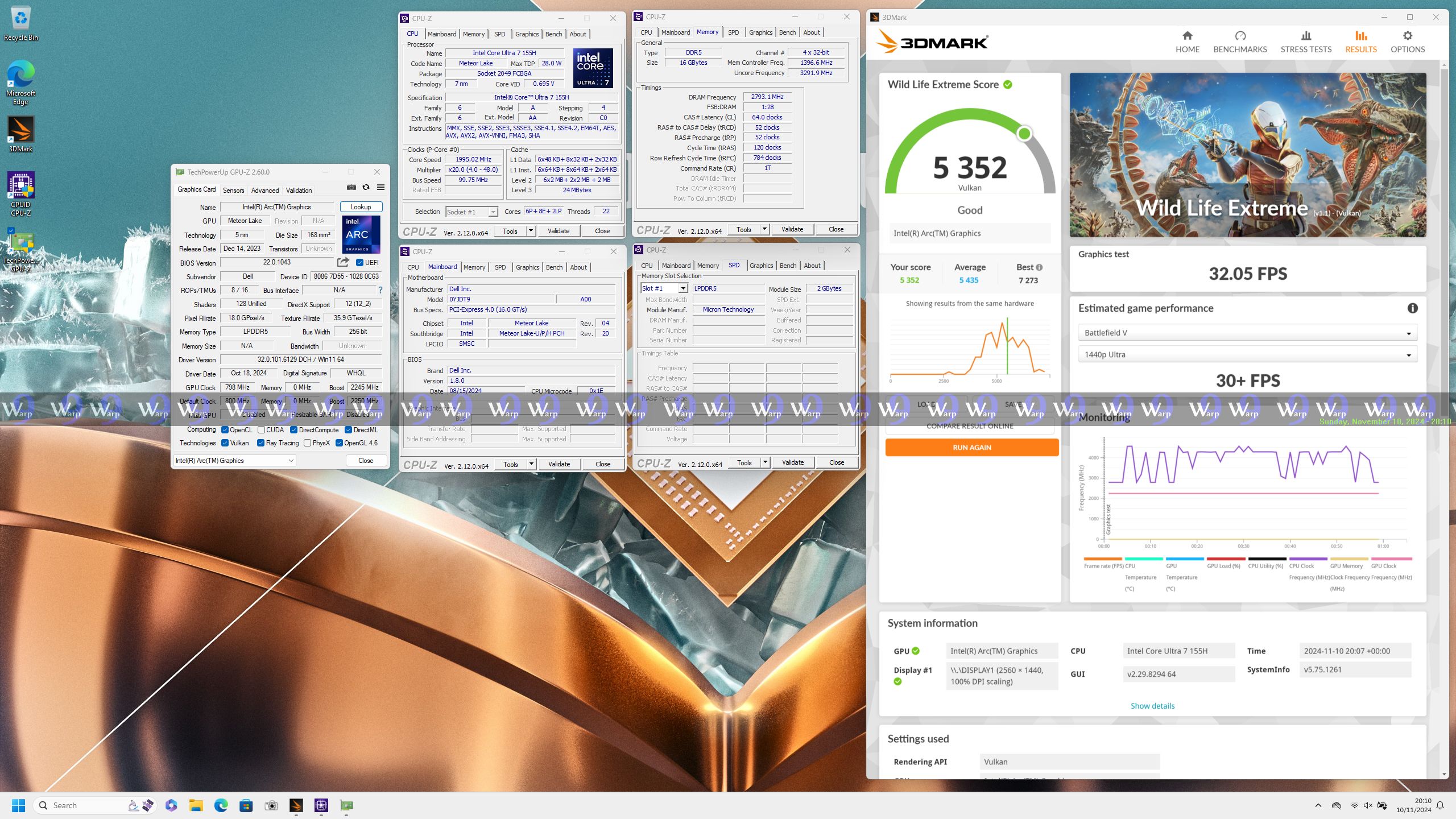Switch to the Advanced tab in GPU-Z
This screenshot has width=1456, height=819.
(x=265, y=191)
